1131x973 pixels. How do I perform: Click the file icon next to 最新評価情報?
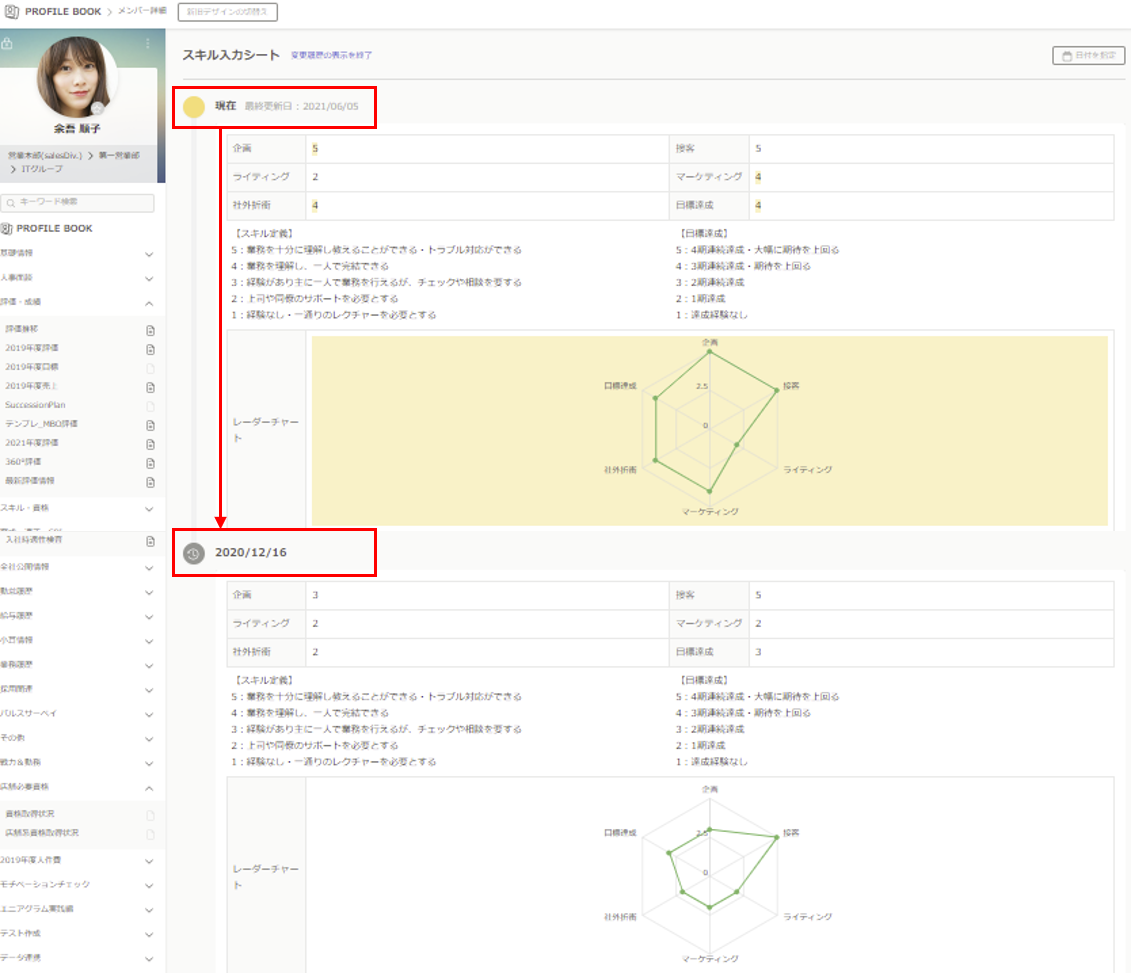pos(150,481)
